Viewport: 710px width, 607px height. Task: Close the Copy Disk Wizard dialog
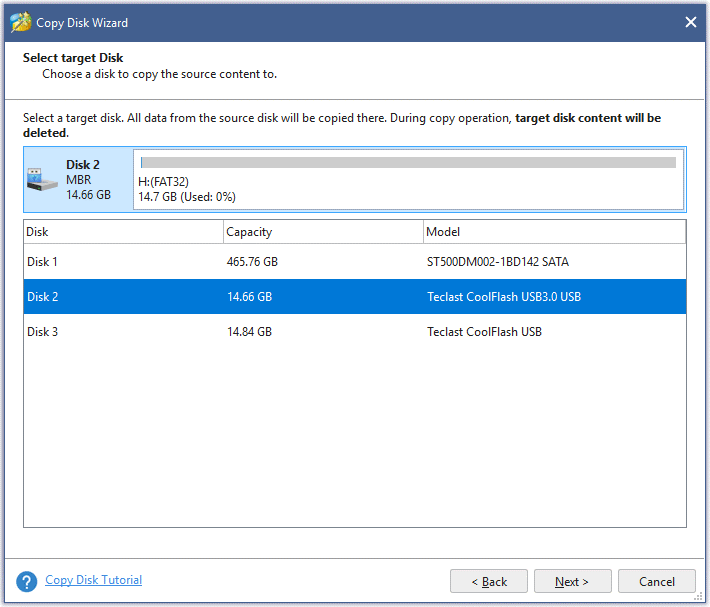pos(691,22)
